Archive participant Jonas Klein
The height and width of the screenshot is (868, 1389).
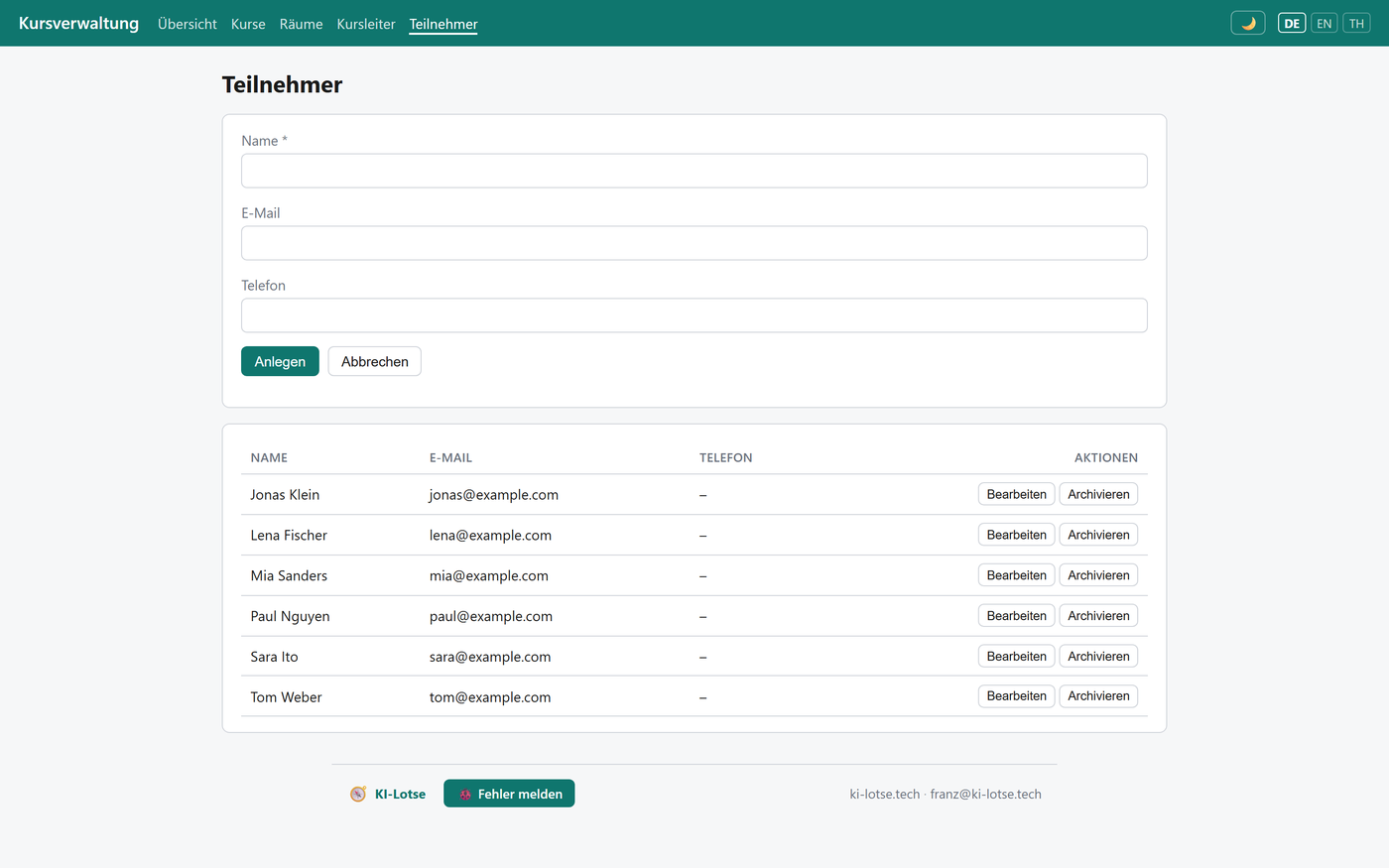tap(1098, 494)
